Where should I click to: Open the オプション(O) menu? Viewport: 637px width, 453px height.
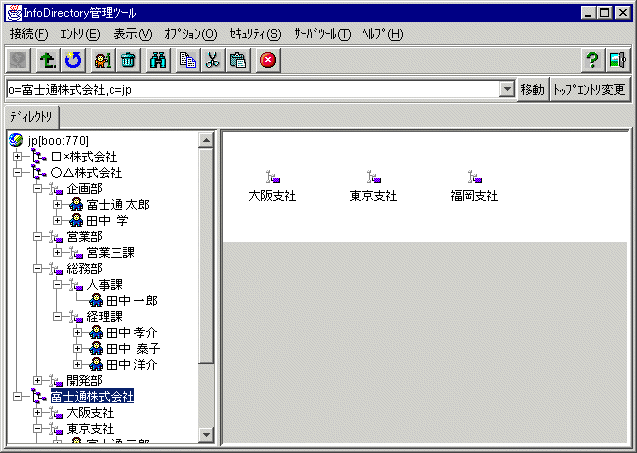tap(191, 34)
